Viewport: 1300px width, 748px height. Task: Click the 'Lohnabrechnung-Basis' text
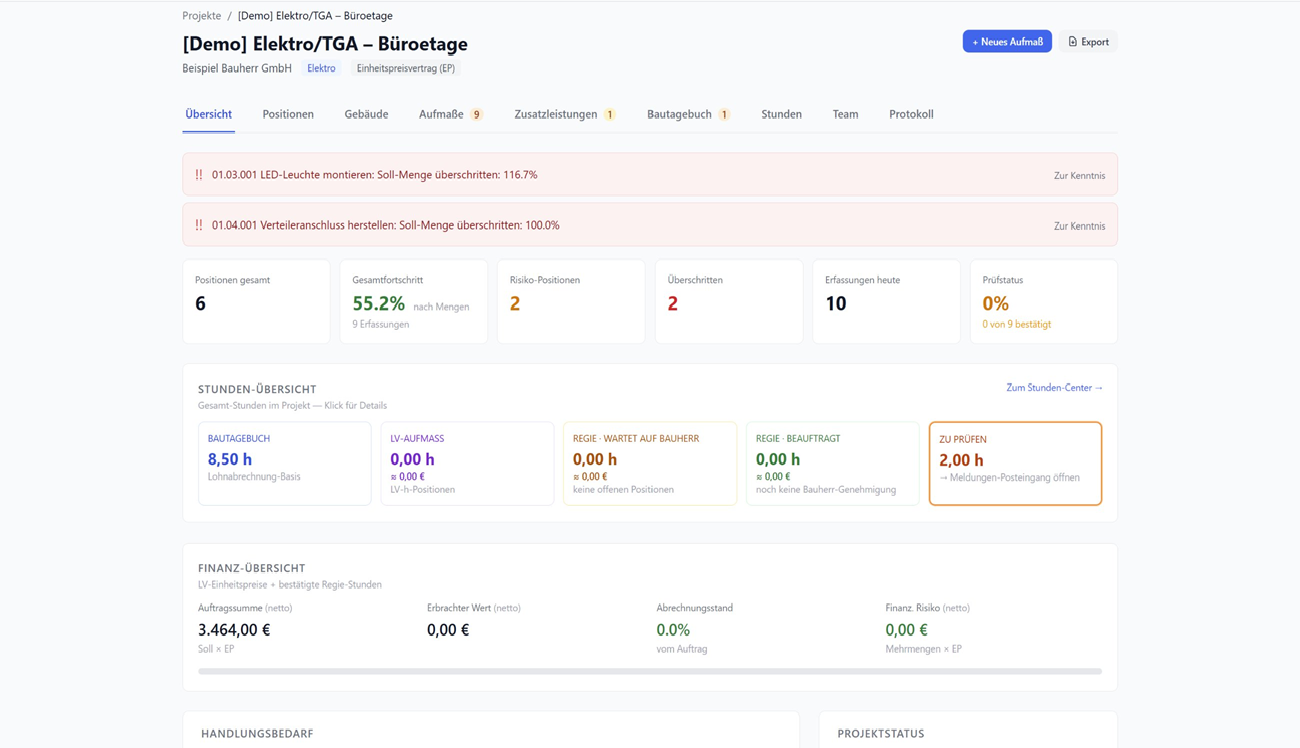(254, 477)
